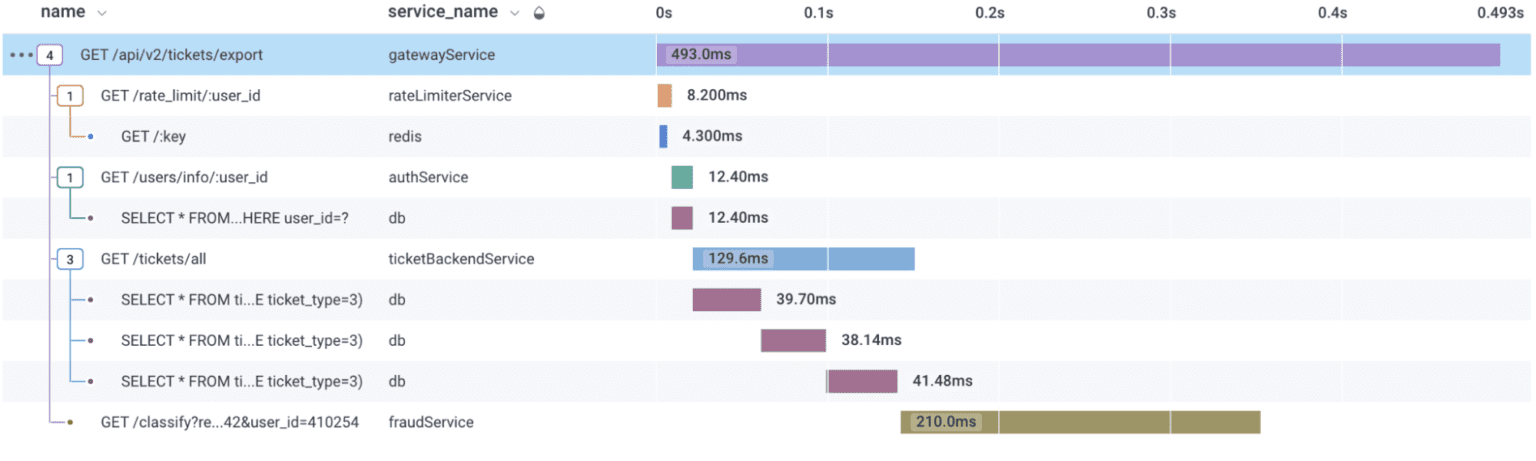Collapse GET /rate_limit/:user_id children badge
The width and height of the screenshot is (1536, 461).
[x=70, y=96]
